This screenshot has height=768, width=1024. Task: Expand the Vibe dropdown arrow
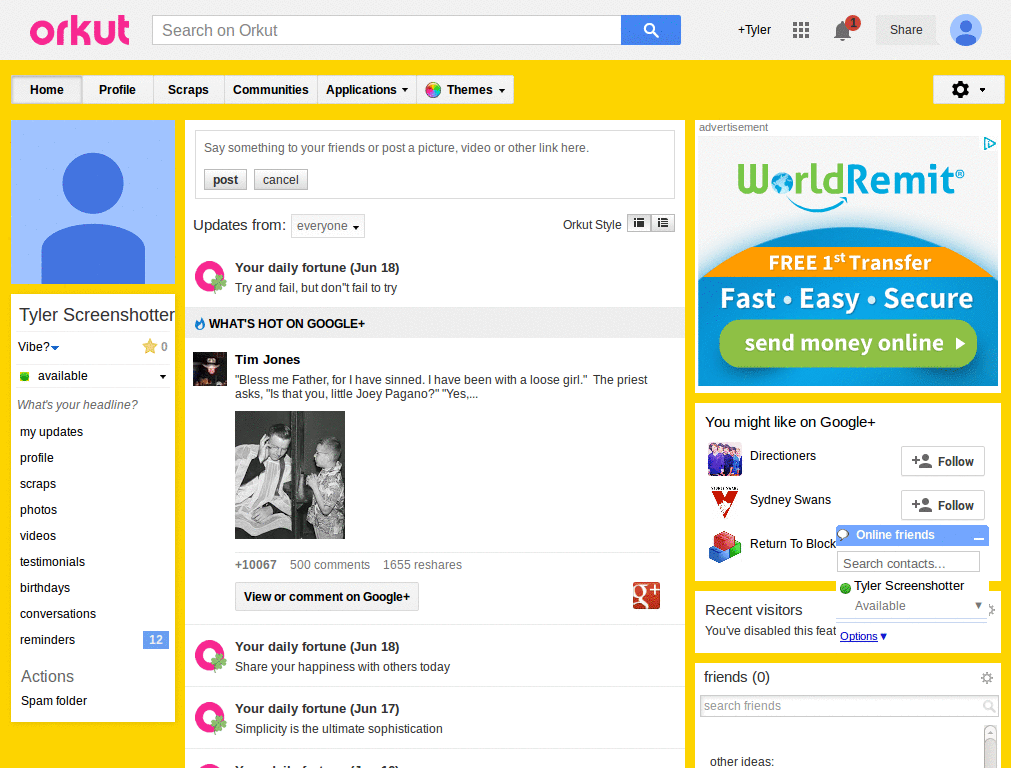56,347
